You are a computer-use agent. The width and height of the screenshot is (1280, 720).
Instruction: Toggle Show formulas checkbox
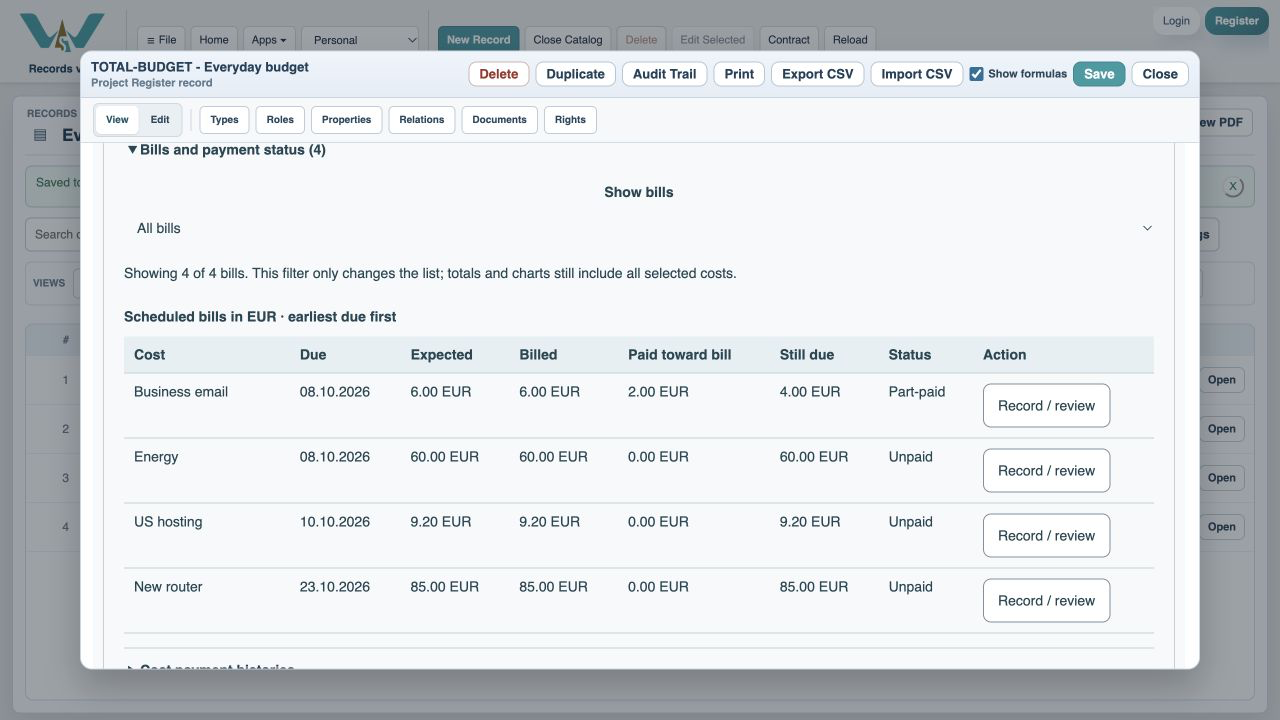point(976,74)
